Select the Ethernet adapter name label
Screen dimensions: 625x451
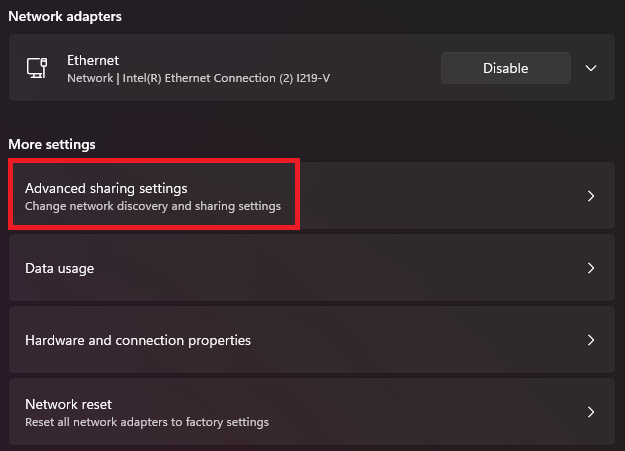click(x=93, y=60)
